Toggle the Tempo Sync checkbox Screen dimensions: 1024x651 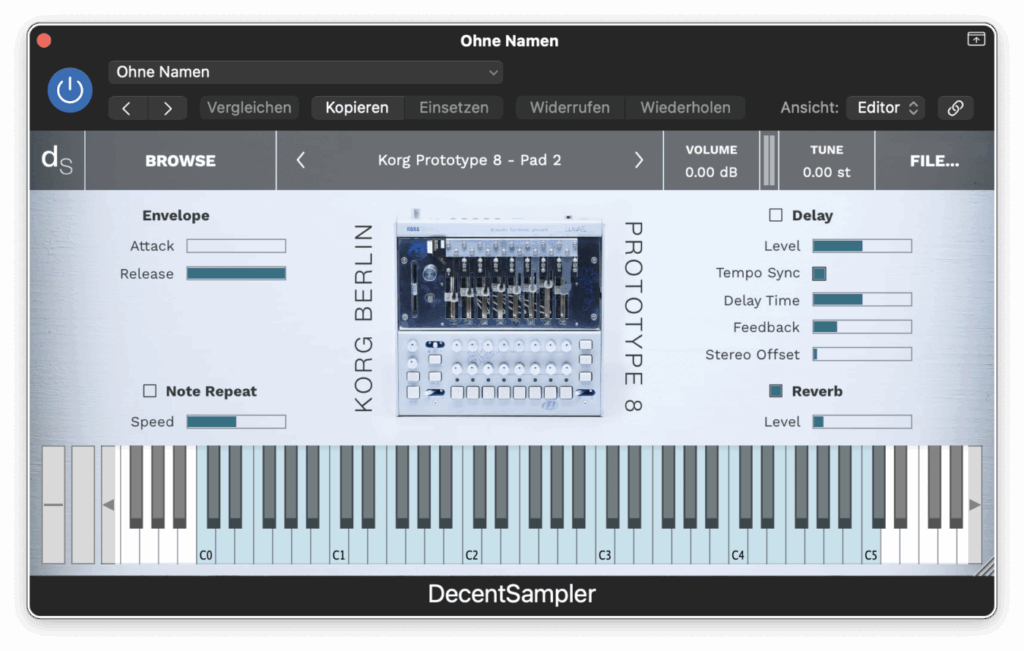[819, 273]
